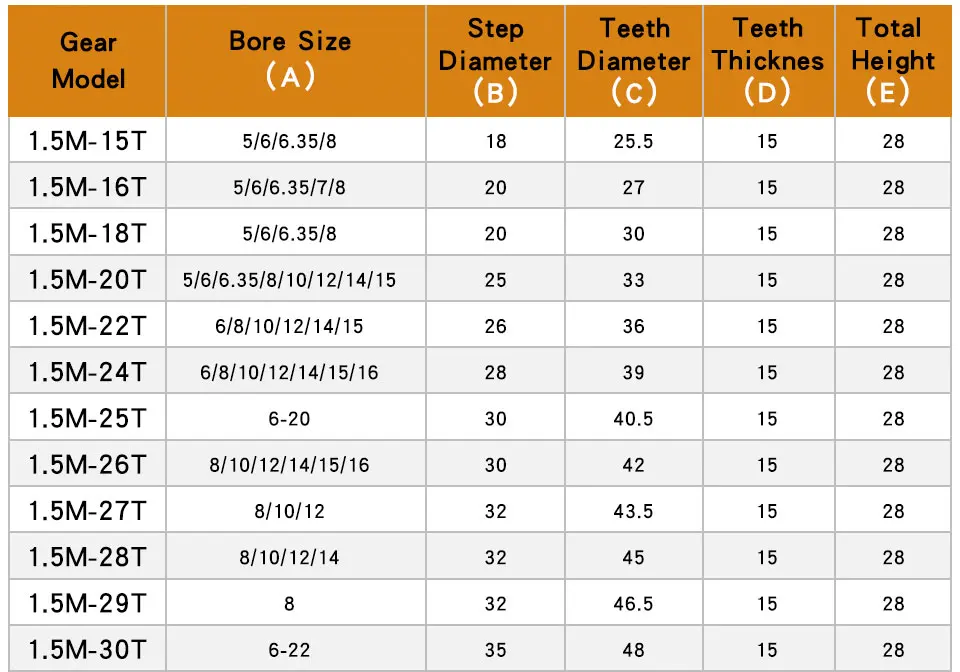Select the 1.5M-24T row label
Screen dimensions: 960x672
pyautogui.click(x=88, y=371)
